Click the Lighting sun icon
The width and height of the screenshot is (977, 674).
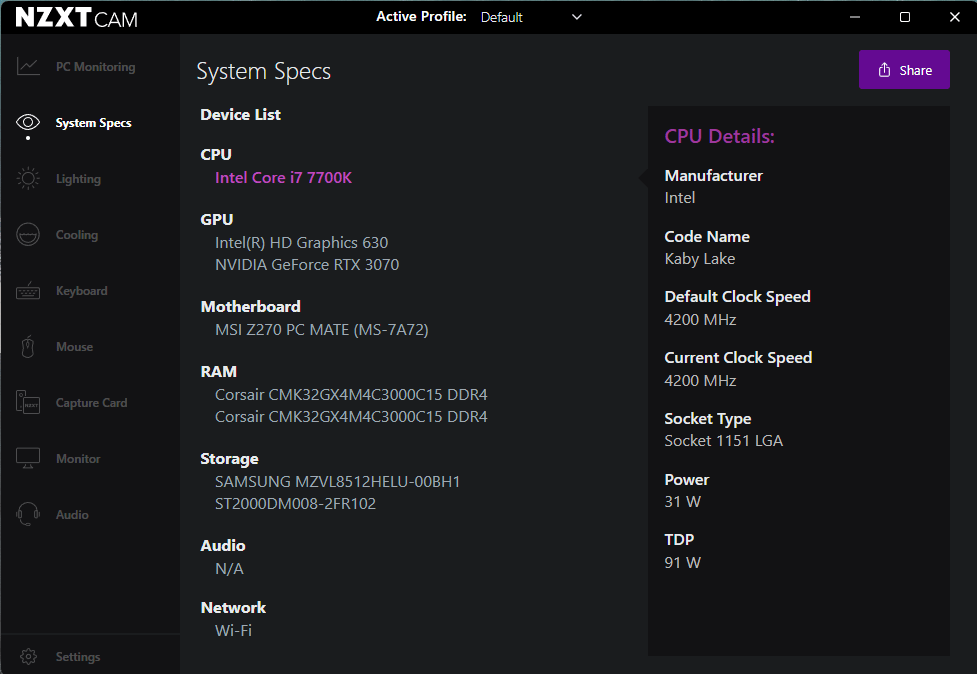click(x=28, y=179)
